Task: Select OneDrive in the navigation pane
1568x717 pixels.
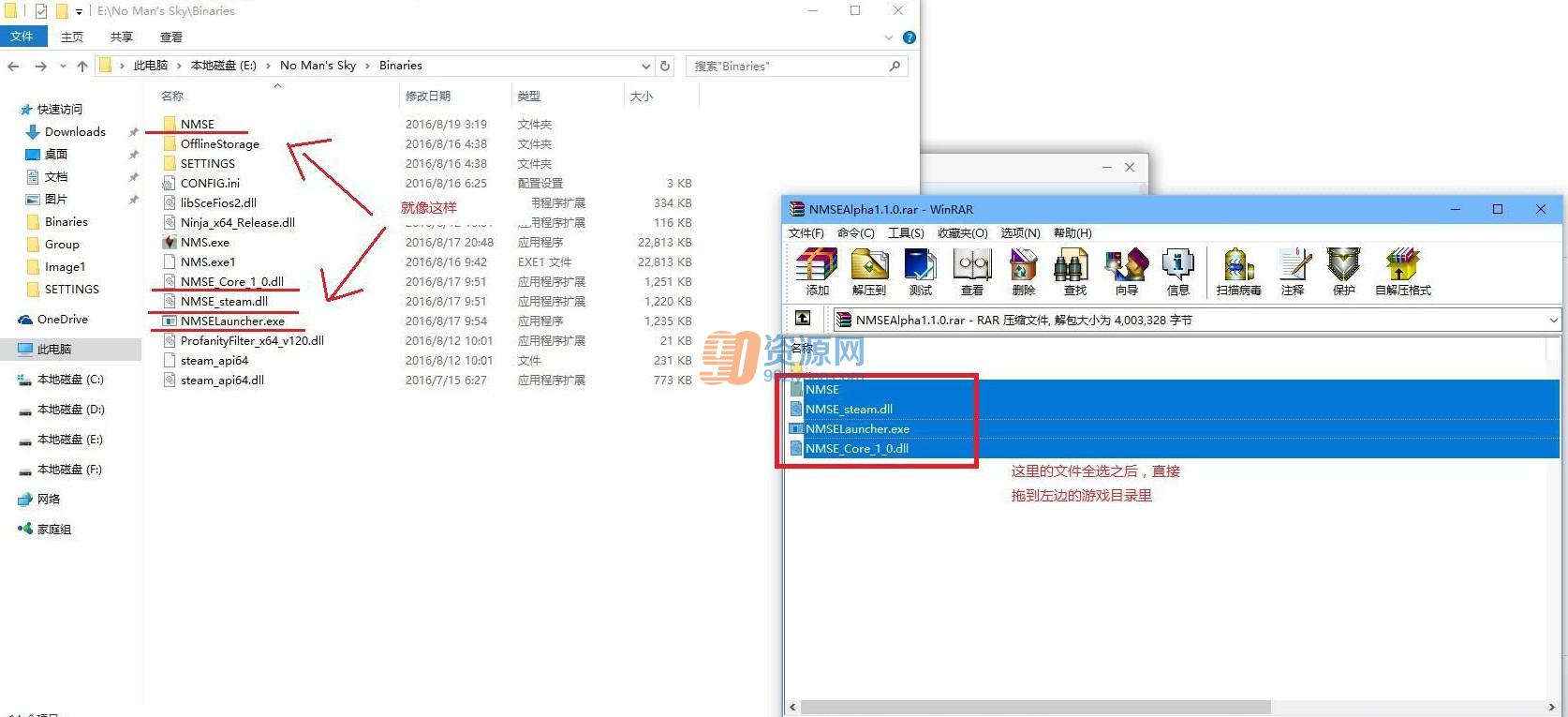Action: pyautogui.click(x=62, y=319)
